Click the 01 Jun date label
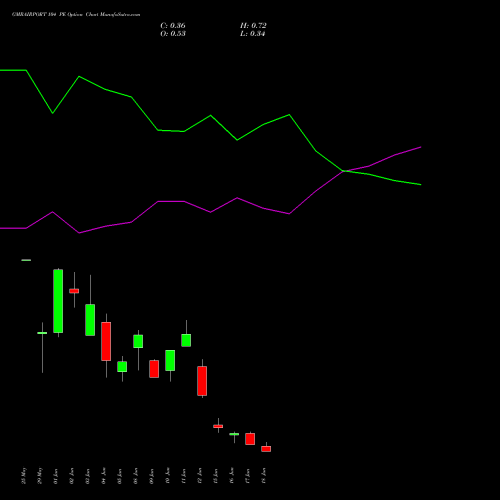 pos(56,476)
